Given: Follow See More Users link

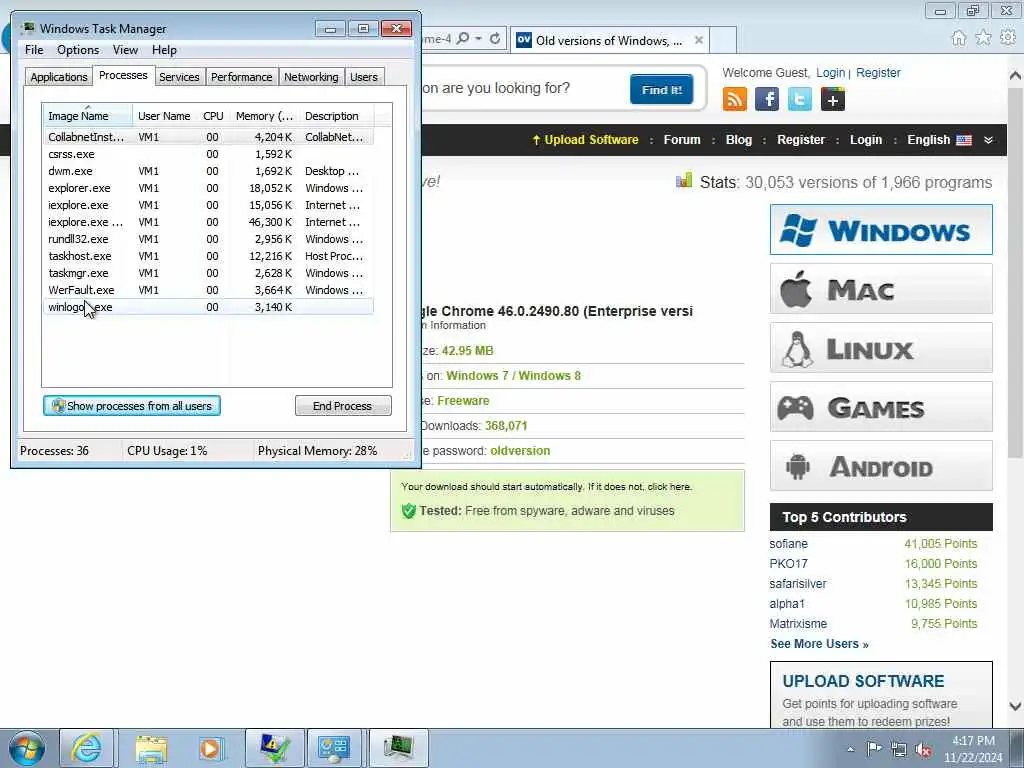Looking at the screenshot, I should [x=819, y=644].
